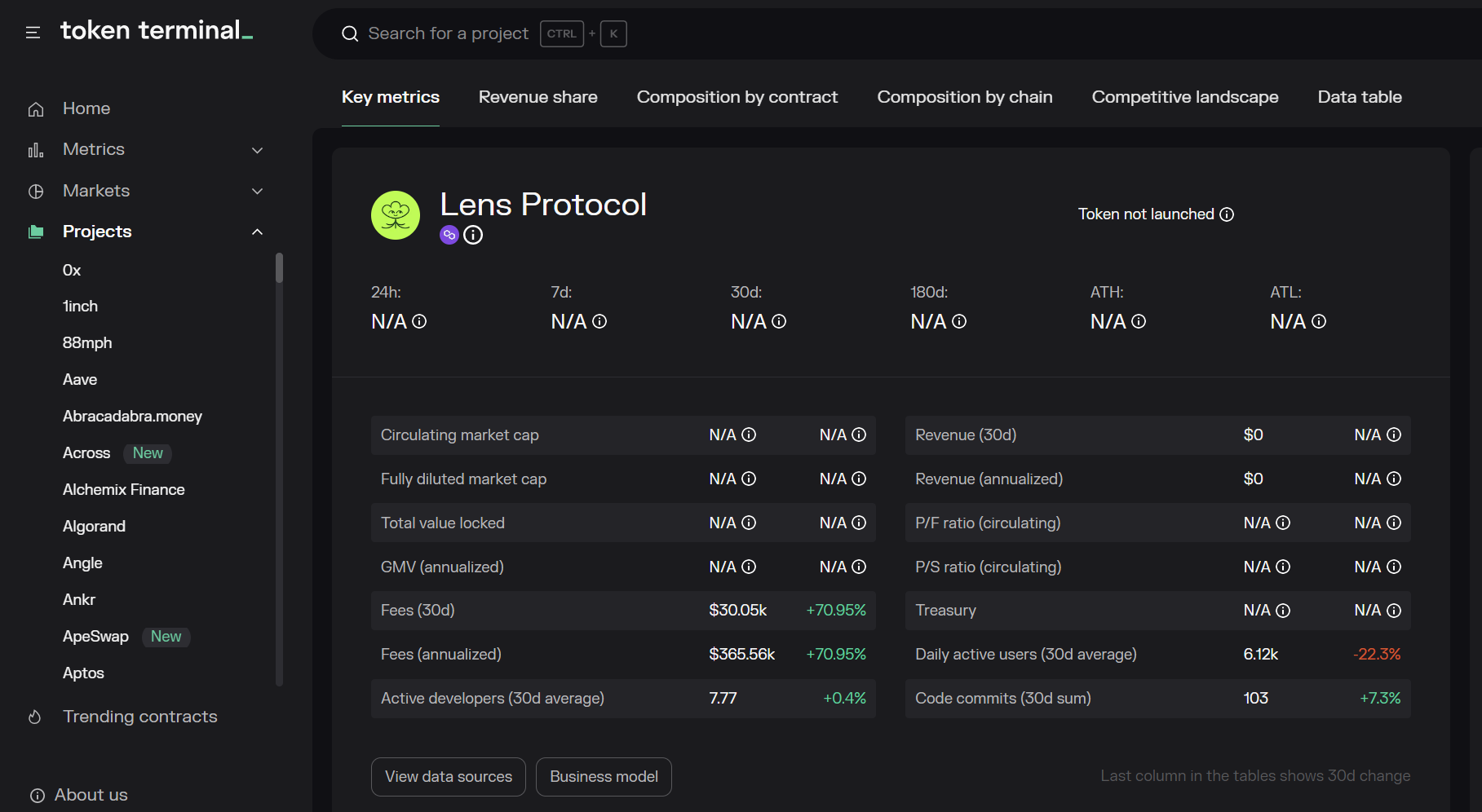Open the Data table tab
The width and height of the screenshot is (1482, 812).
pyautogui.click(x=1360, y=97)
